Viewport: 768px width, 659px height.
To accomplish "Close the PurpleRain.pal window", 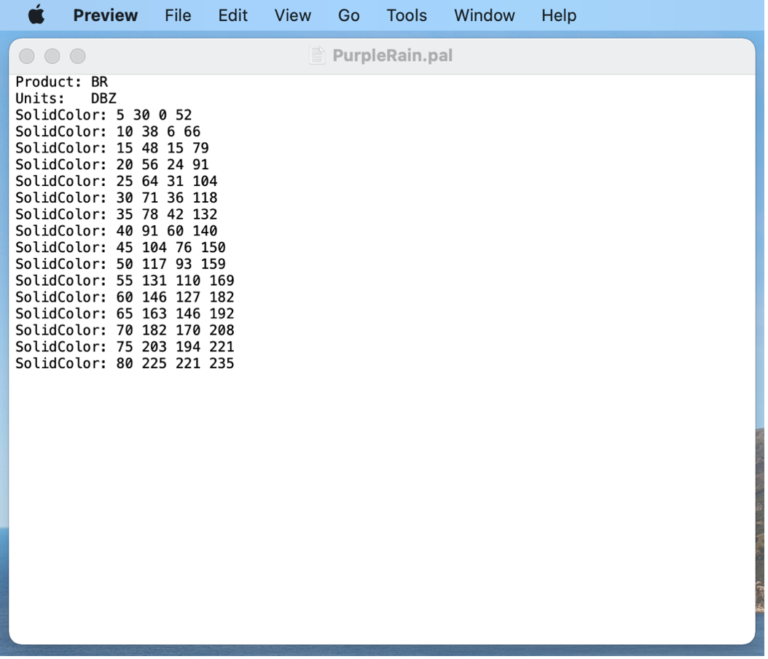I will tap(27, 56).
